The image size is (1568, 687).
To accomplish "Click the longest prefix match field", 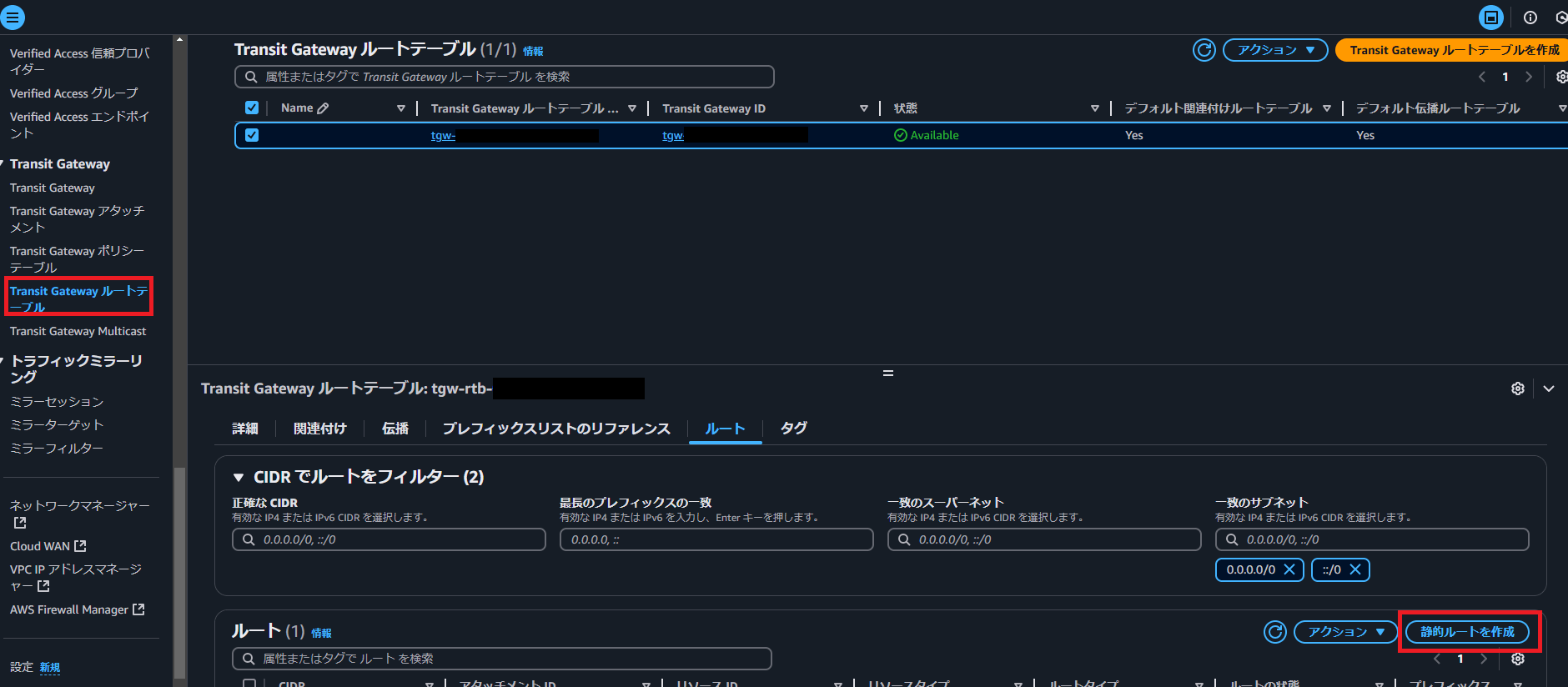I will (716, 539).
